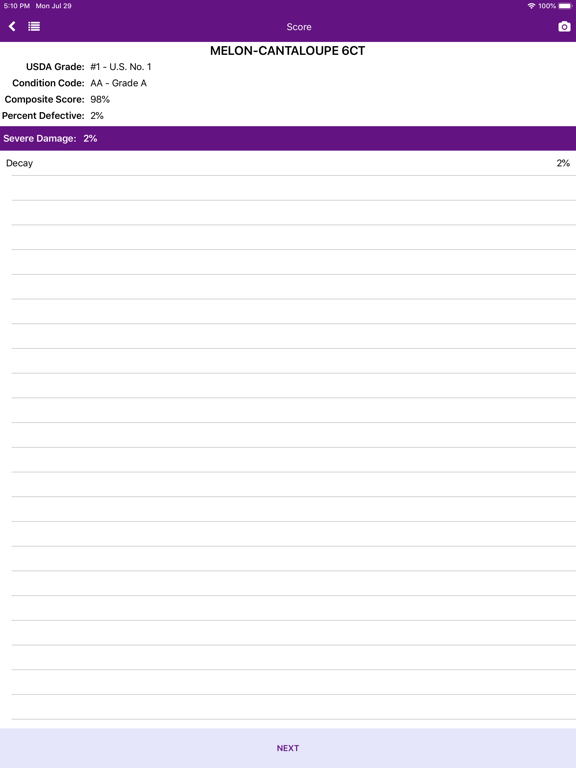The width and height of the screenshot is (576, 768).
Task: Tap the NEXT button
Action: pos(288,748)
